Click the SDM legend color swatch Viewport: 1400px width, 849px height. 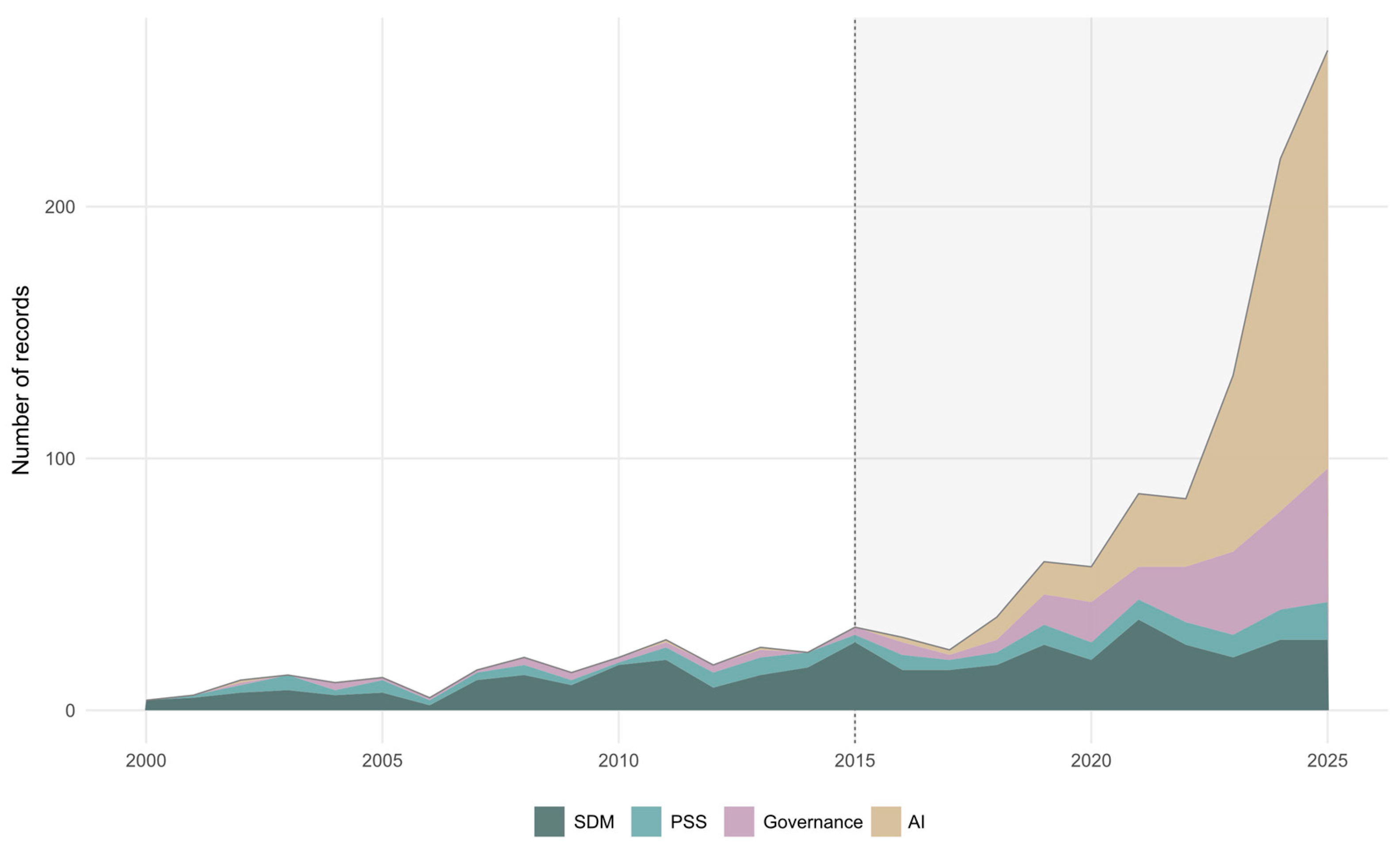click(x=549, y=822)
